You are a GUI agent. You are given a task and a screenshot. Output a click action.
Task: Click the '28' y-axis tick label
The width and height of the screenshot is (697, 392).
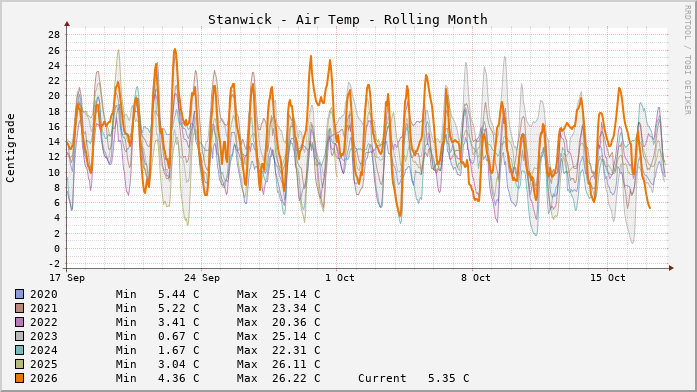(x=54, y=35)
